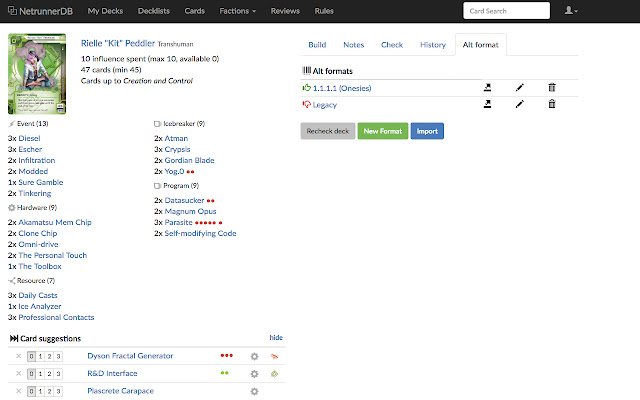Open the Gordian Blade card link
The height and width of the screenshot is (400, 640).
(x=189, y=160)
